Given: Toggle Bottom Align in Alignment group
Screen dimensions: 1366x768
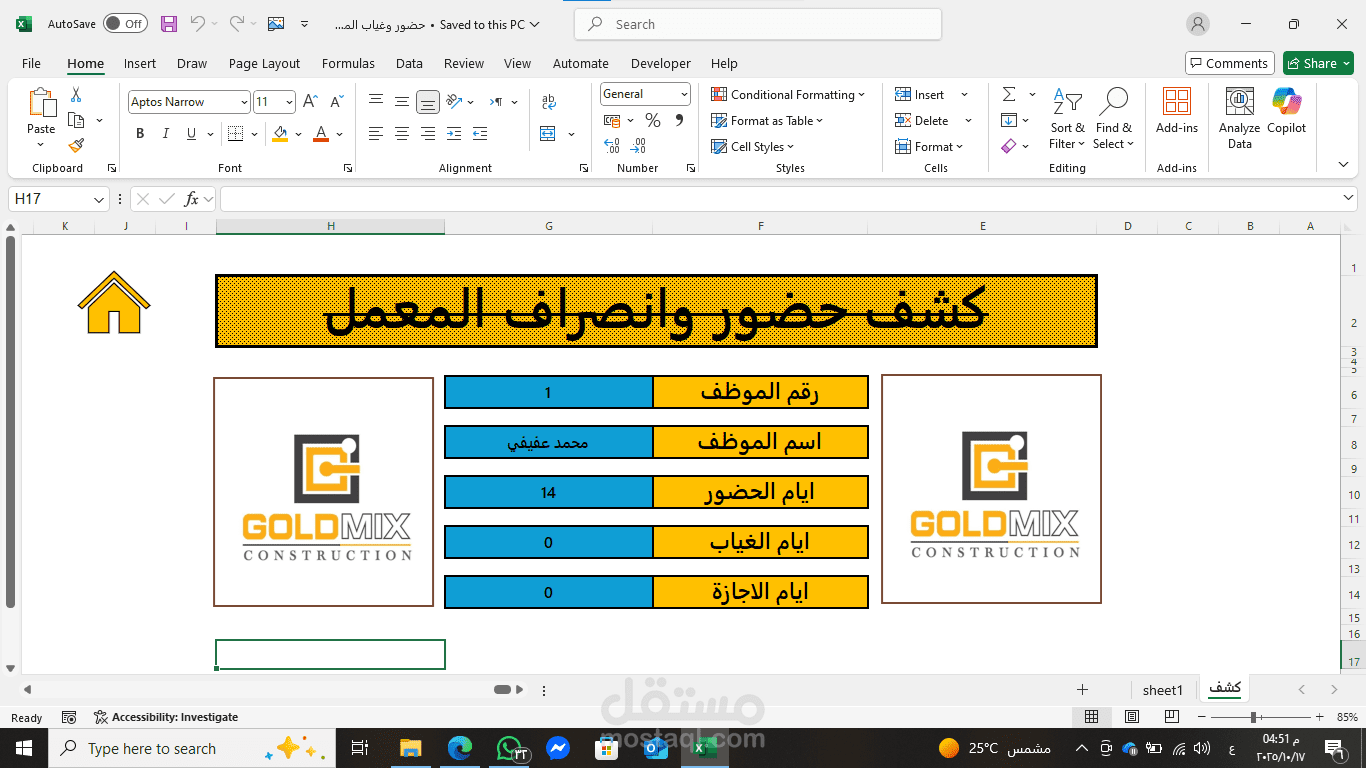Looking at the screenshot, I should [x=428, y=101].
